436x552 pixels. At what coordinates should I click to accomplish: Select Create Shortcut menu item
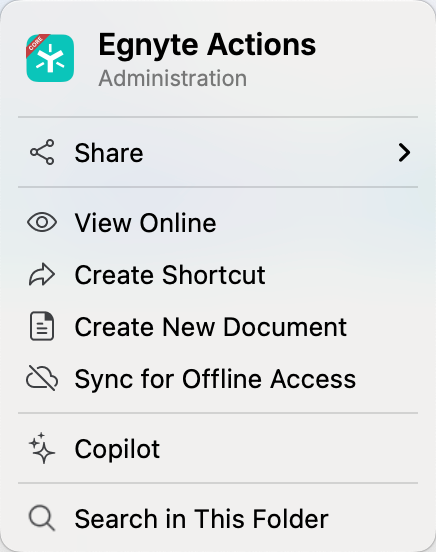(x=218, y=275)
